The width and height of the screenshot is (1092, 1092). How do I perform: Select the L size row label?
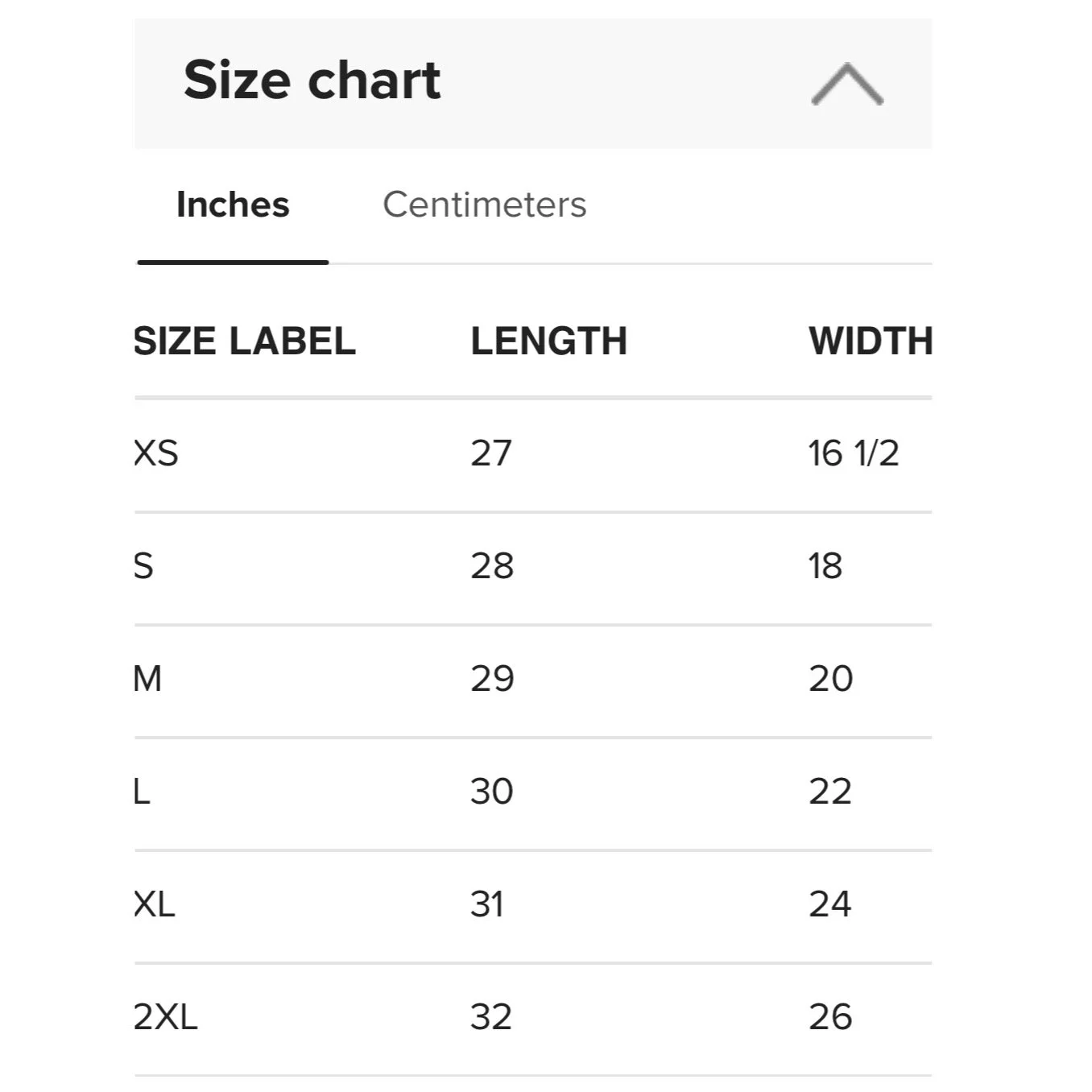142,791
